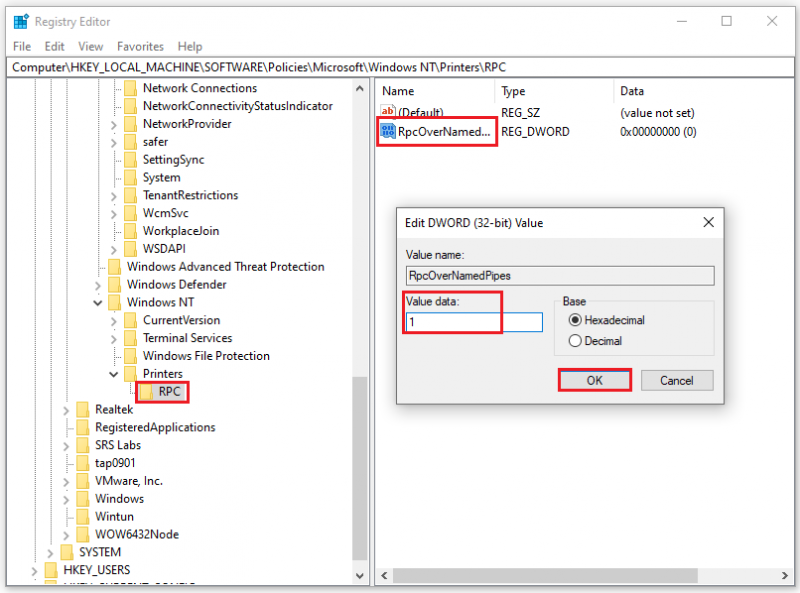Expand the CurrentVersion tree node
800x593 pixels.
pyautogui.click(x=113, y=321)
